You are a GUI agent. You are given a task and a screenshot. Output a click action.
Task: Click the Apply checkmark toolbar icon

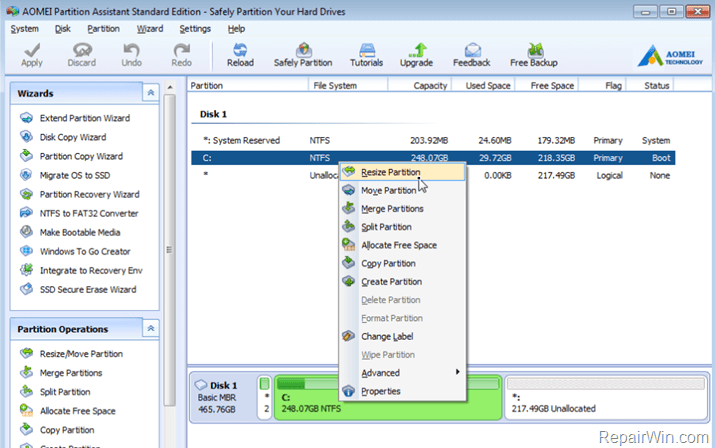pyautogui.click(x=32, y=55)
